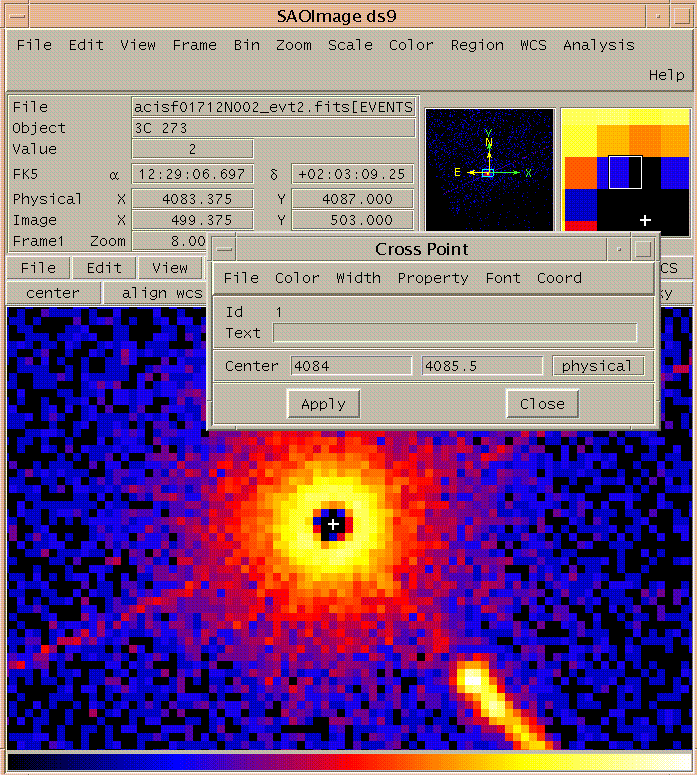Click the Close button in Cross Point dialog

click(542, 404)
